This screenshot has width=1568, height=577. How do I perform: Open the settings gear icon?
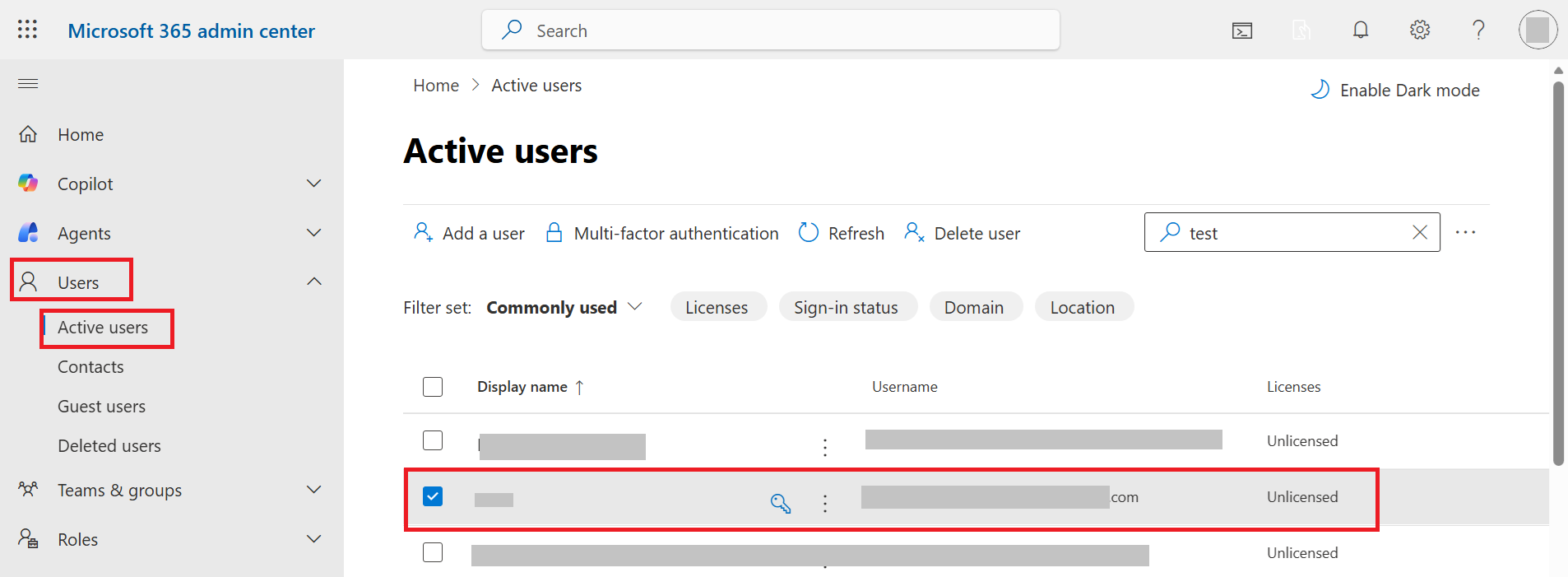coord(1420,30)
